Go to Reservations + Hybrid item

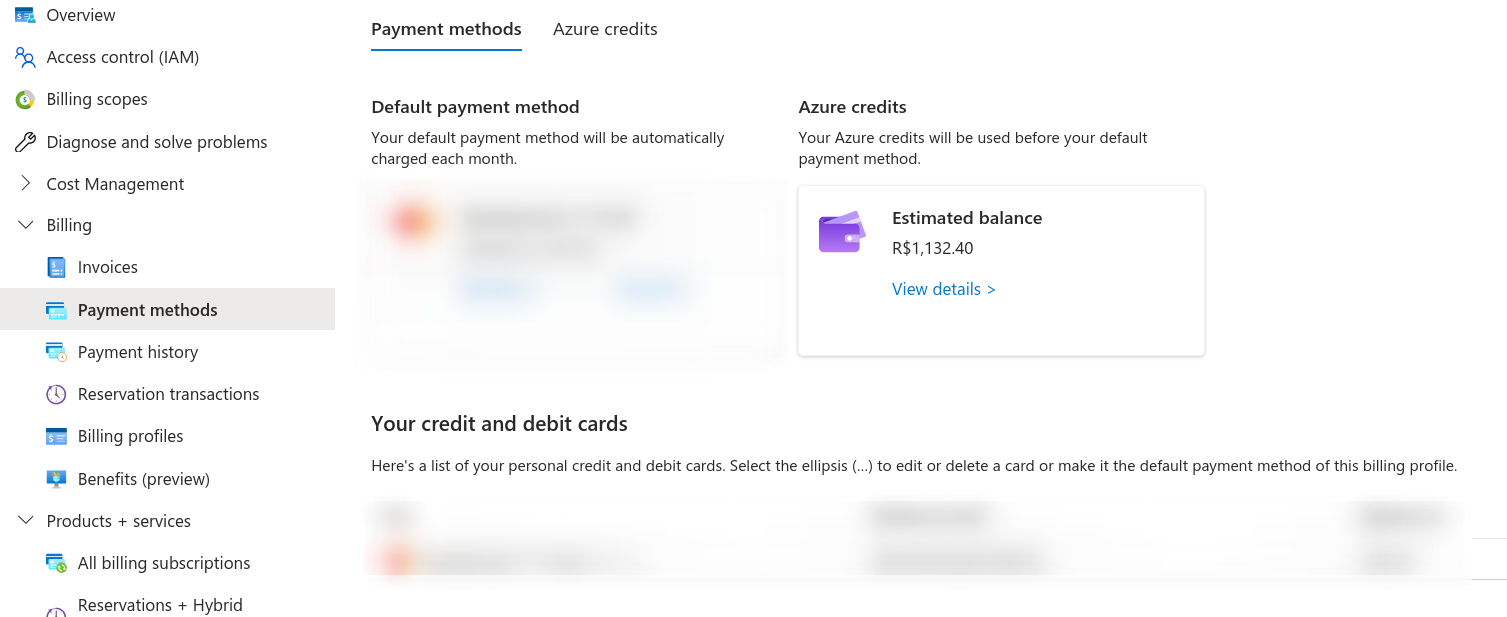(x=160, y=605)
